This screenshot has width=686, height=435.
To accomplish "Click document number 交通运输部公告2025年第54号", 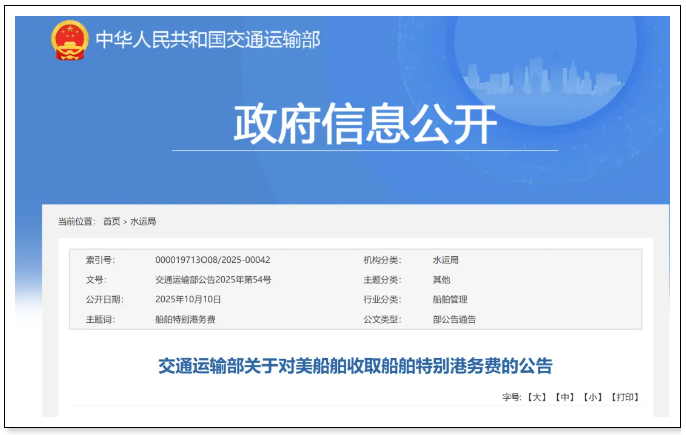I will point(213,280).
